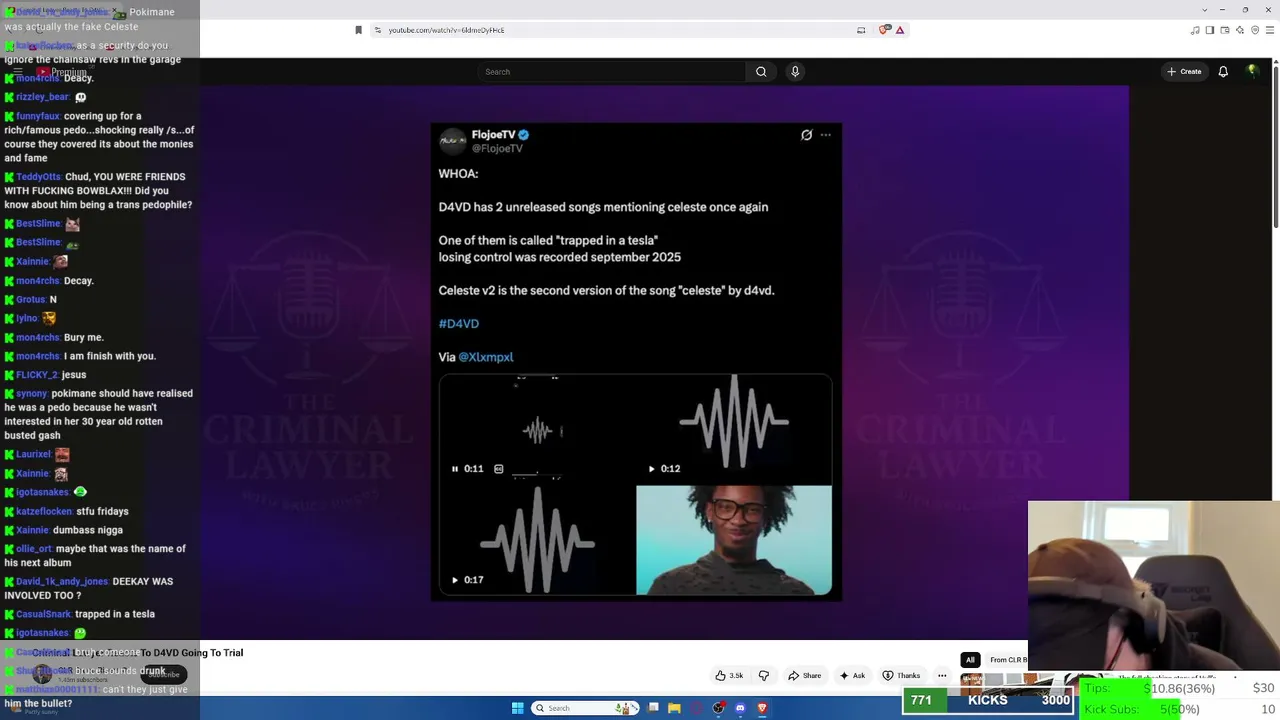The height and width of the screenshot is (720, 1280).
Task: Toggle captions on the 0:11 tweet clip
Action: (498, 469)
